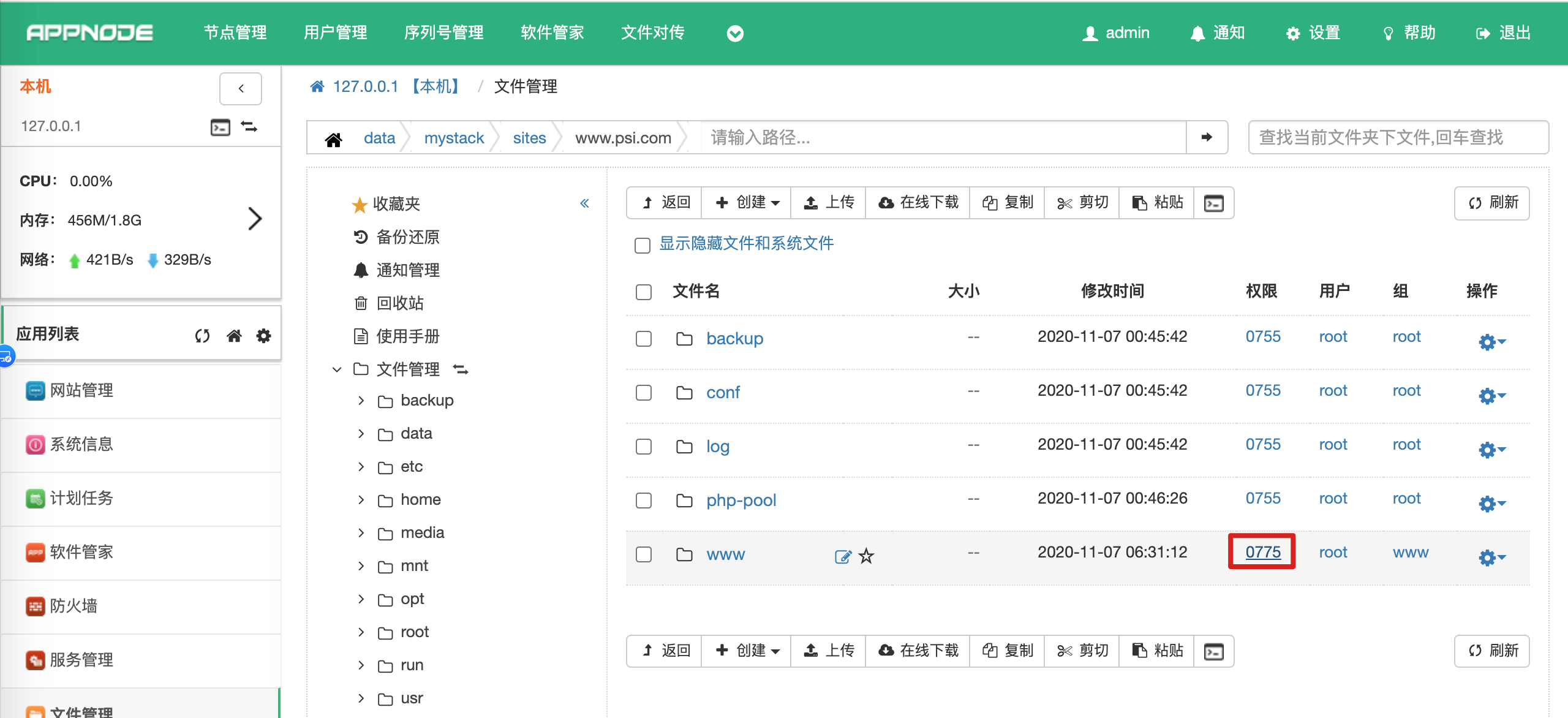Open the top 创建 create dropdown
The height and width of the screenshot is (718, 1568).
coord(747,203)
